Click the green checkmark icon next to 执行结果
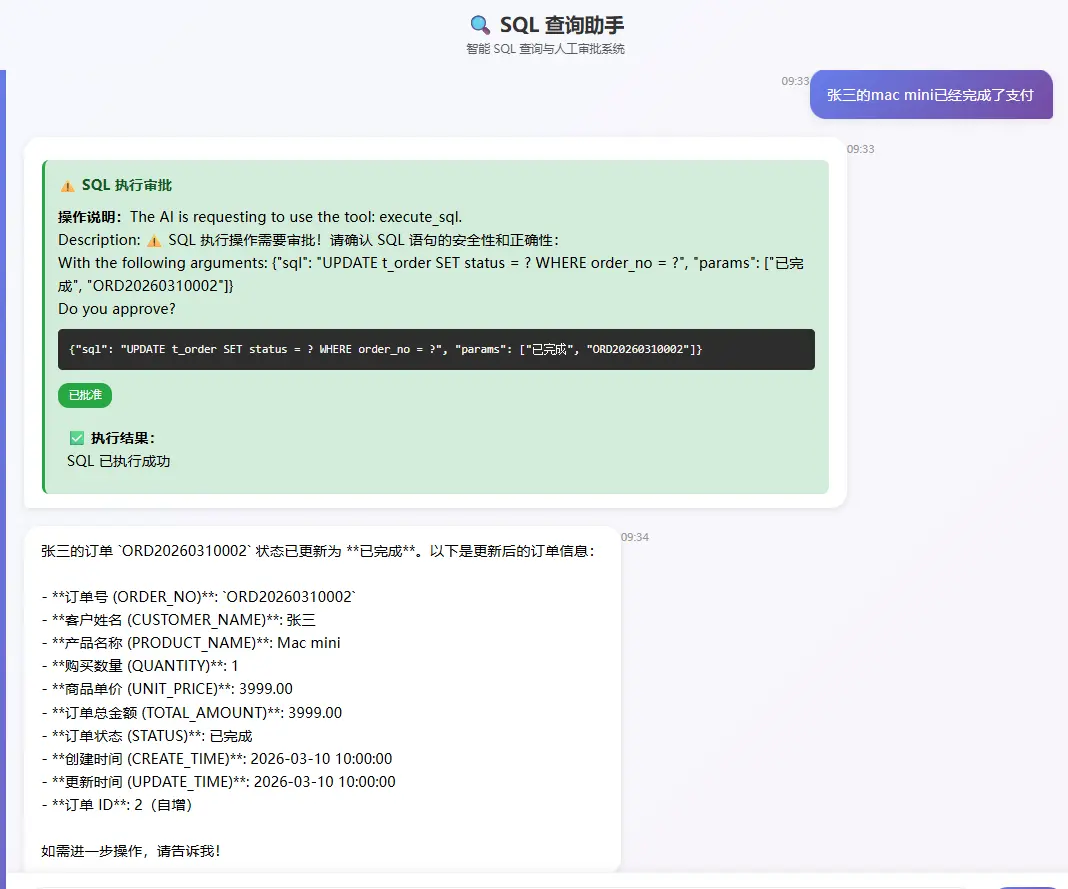The height and width of the screenshot is (889, 1068). click(77, 437)
